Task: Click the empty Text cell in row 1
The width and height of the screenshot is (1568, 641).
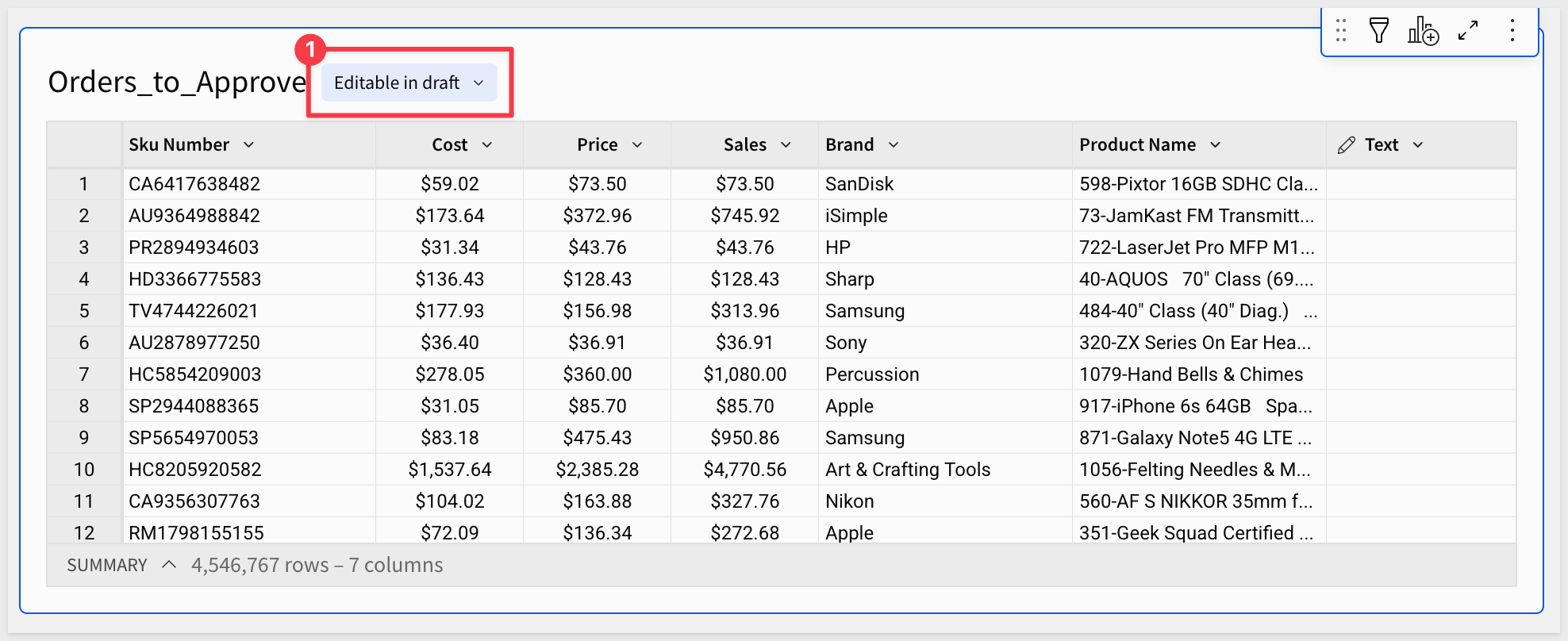Action: tap(1420, 184)
